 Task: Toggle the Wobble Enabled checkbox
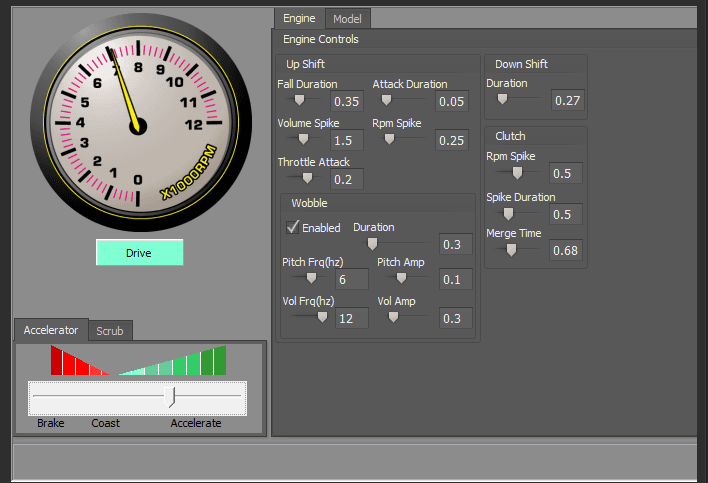click(x=293, y=227)
